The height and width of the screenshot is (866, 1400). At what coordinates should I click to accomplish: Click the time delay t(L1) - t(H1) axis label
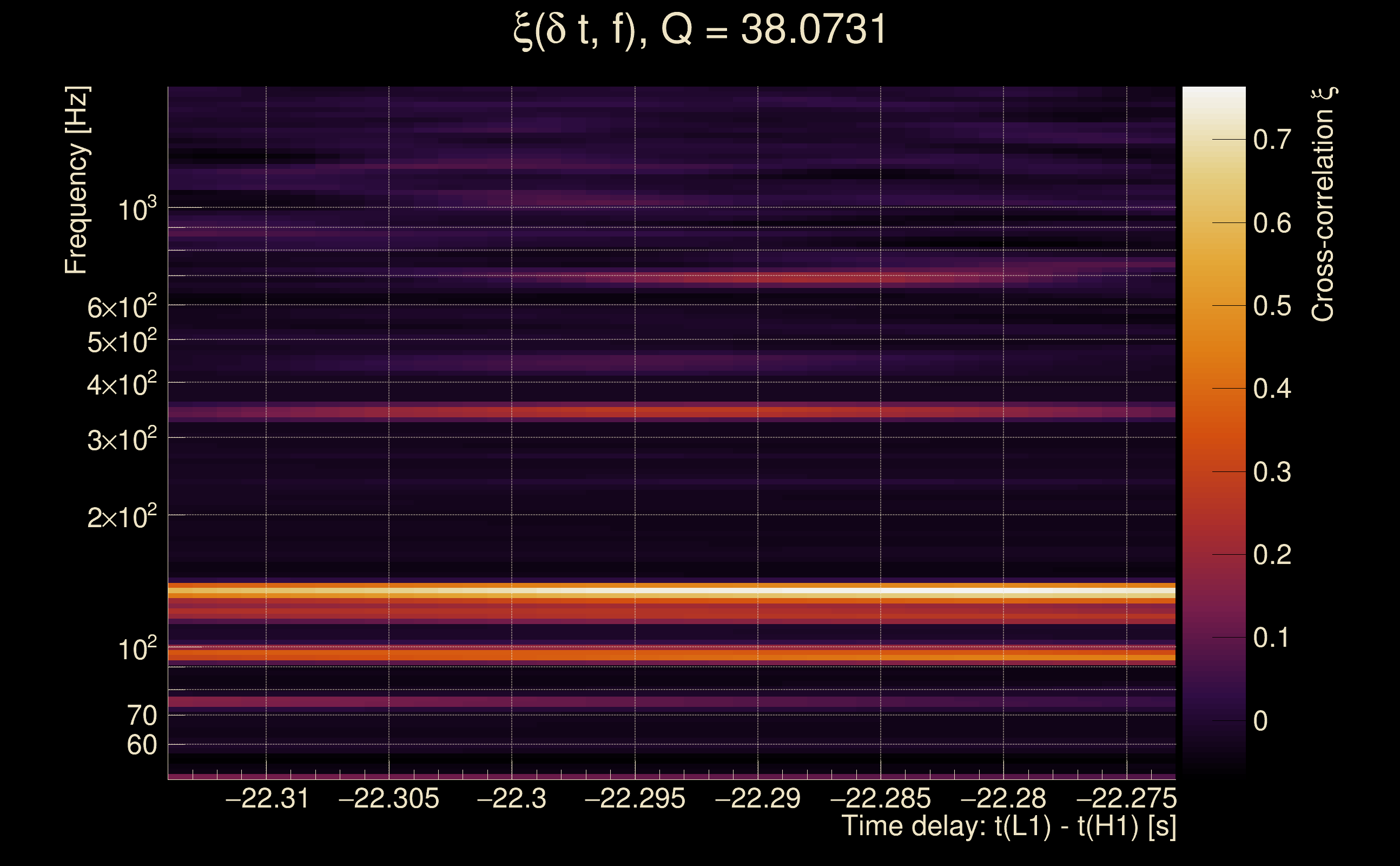[1008, 826]
